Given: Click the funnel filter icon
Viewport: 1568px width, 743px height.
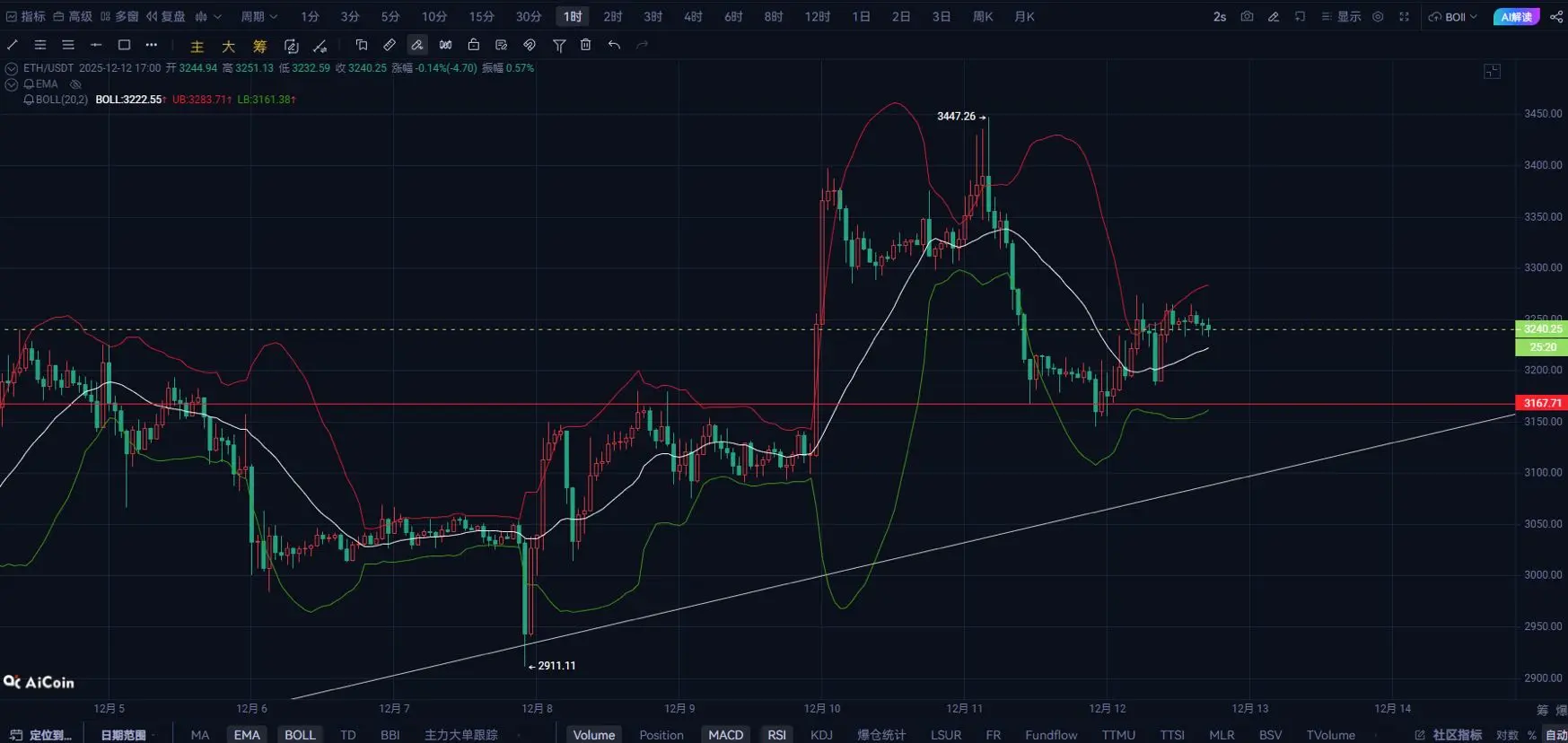Looking at the screenshot, I should (x=559, y=45).
